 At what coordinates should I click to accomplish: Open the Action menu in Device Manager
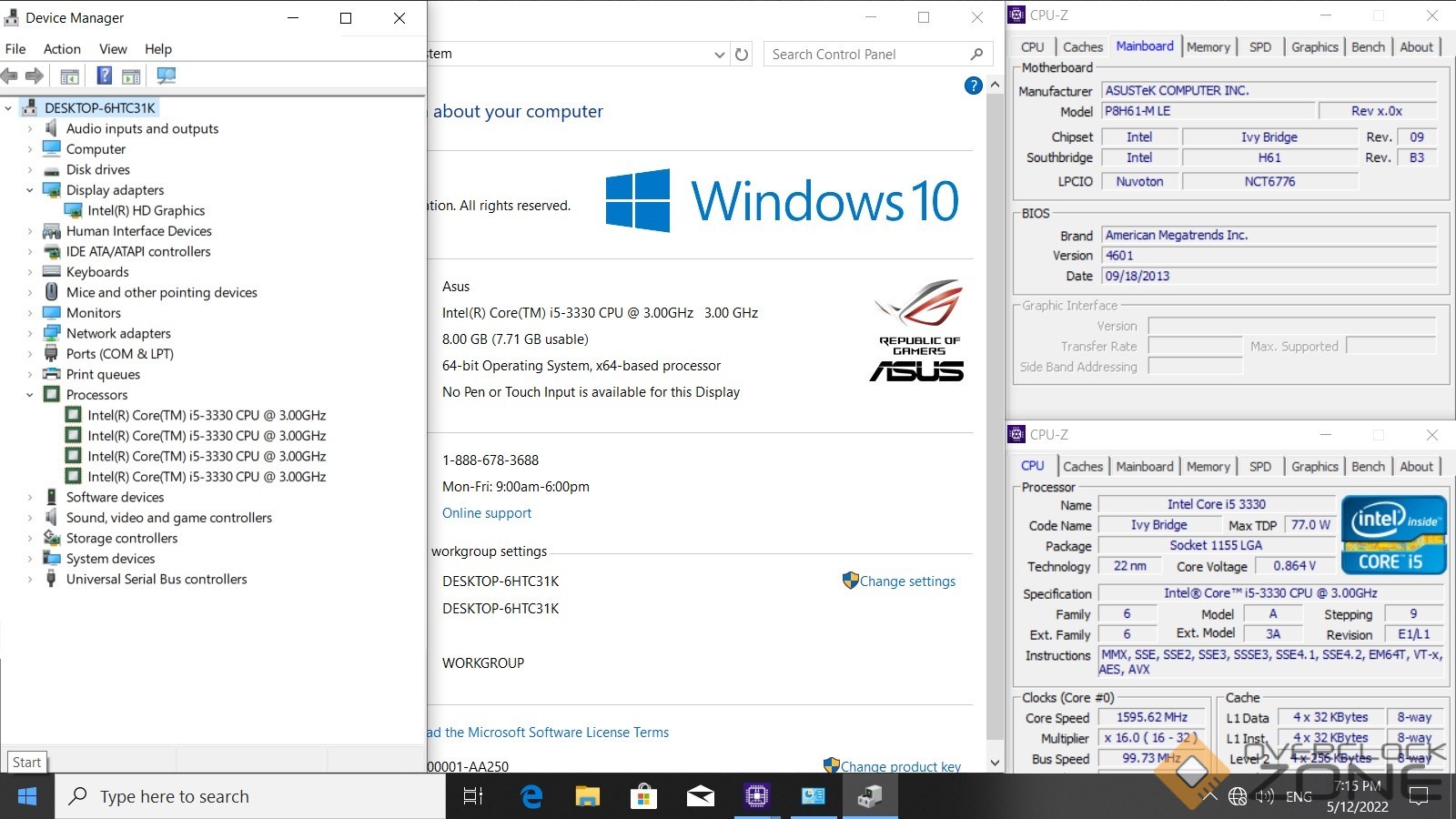click(62, 49)
